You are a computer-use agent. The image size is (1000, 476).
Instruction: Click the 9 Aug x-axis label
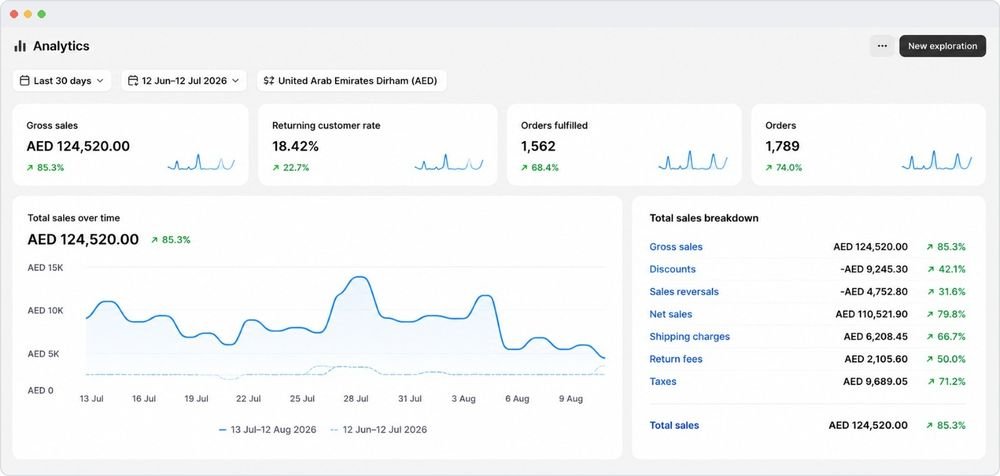[x=571, y=399]
